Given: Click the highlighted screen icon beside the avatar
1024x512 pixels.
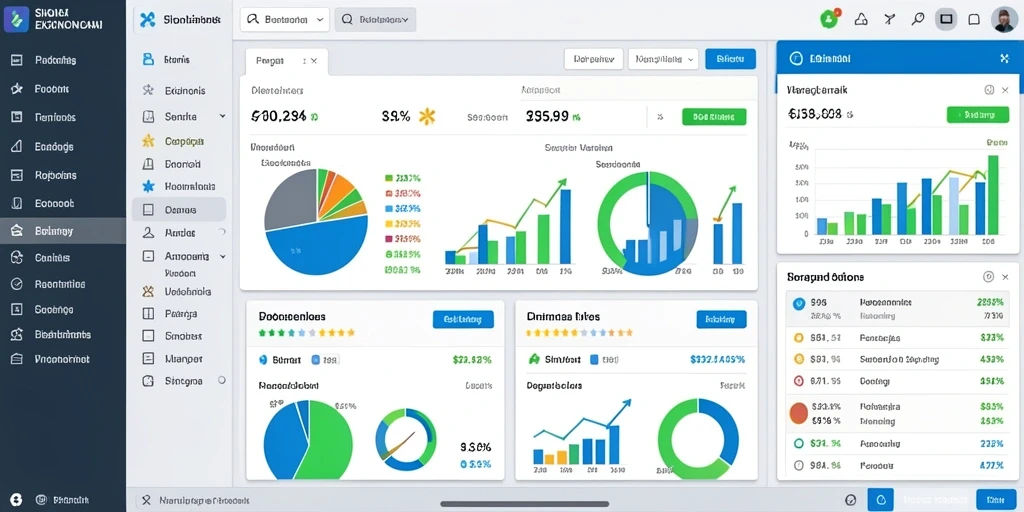Looking at the screenshot, I should point(946,20).
